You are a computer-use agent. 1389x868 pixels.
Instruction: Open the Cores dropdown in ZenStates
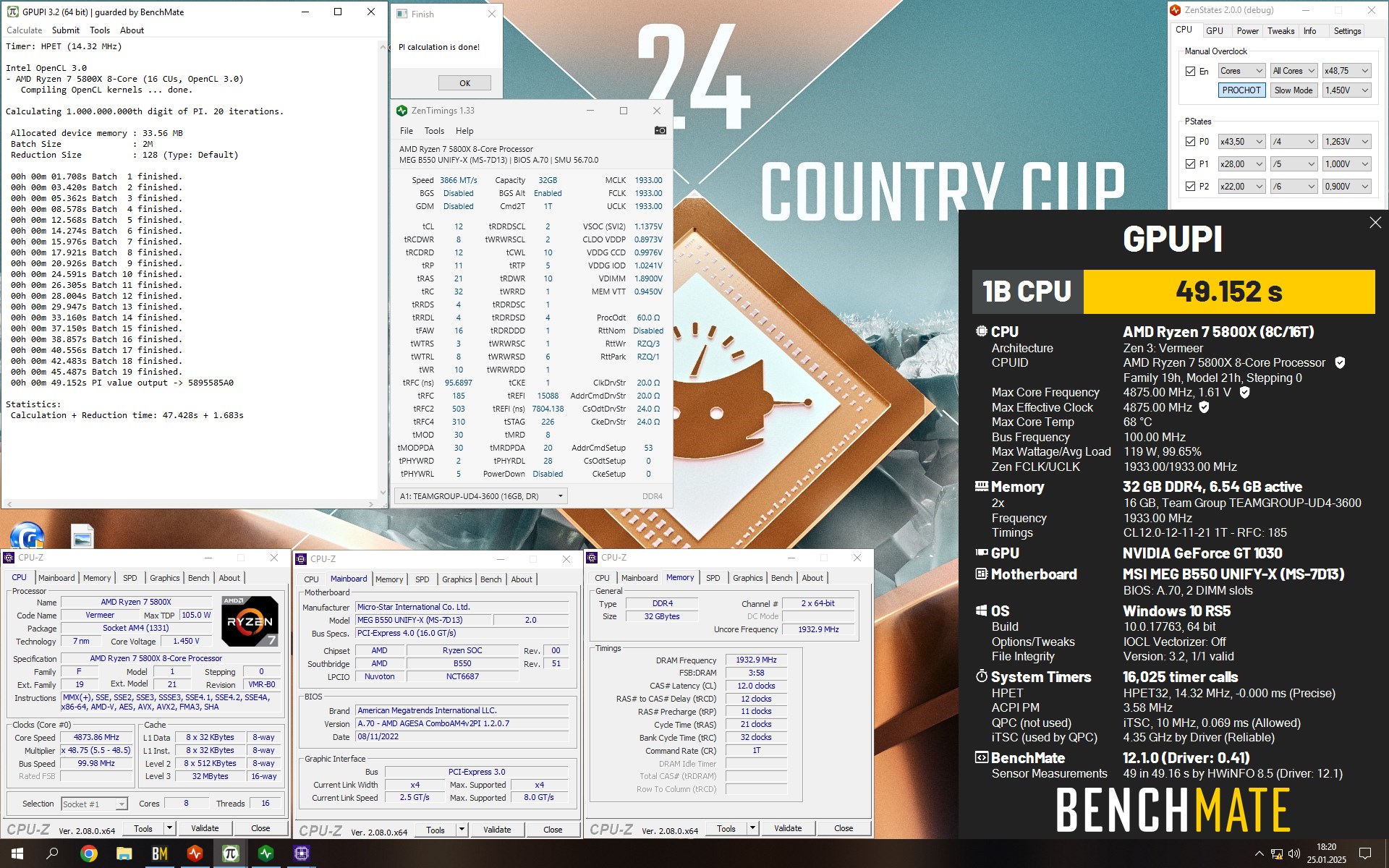[x=1241, y=71]
